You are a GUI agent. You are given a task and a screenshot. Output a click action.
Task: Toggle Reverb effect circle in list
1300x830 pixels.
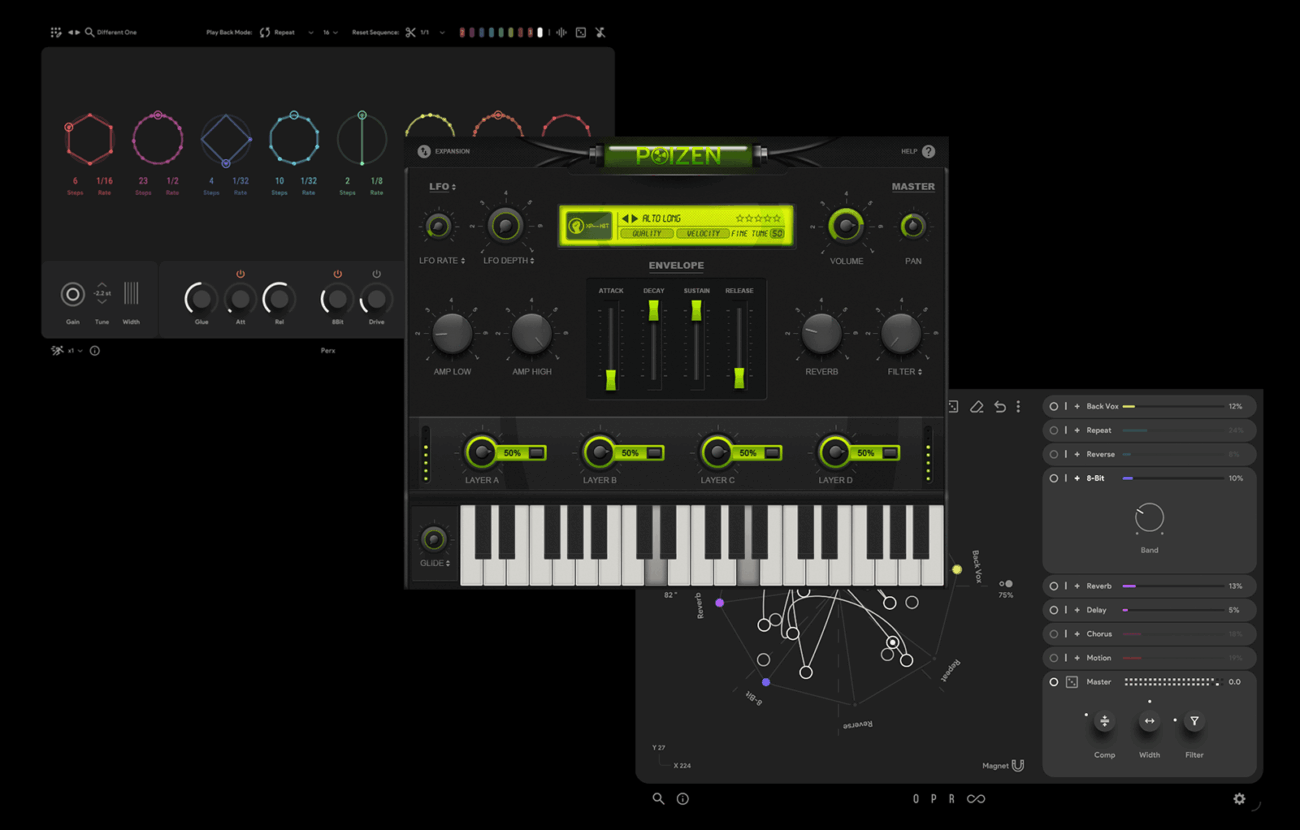coord(1053,586)
